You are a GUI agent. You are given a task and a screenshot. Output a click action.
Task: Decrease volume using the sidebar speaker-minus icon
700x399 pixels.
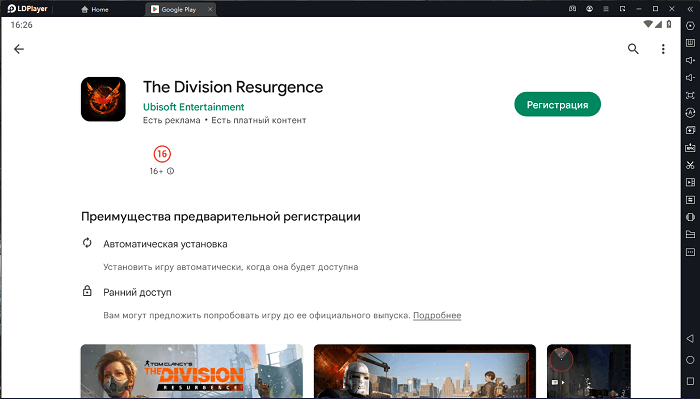tap(690, 78)
